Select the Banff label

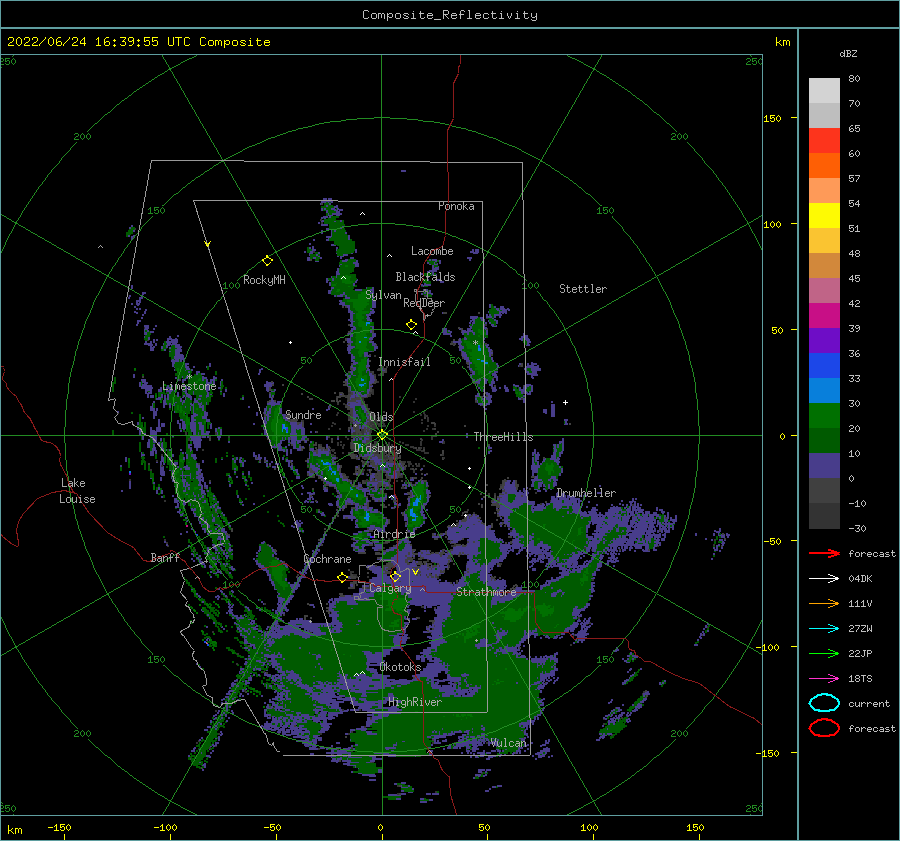click(x=165, y=557)
